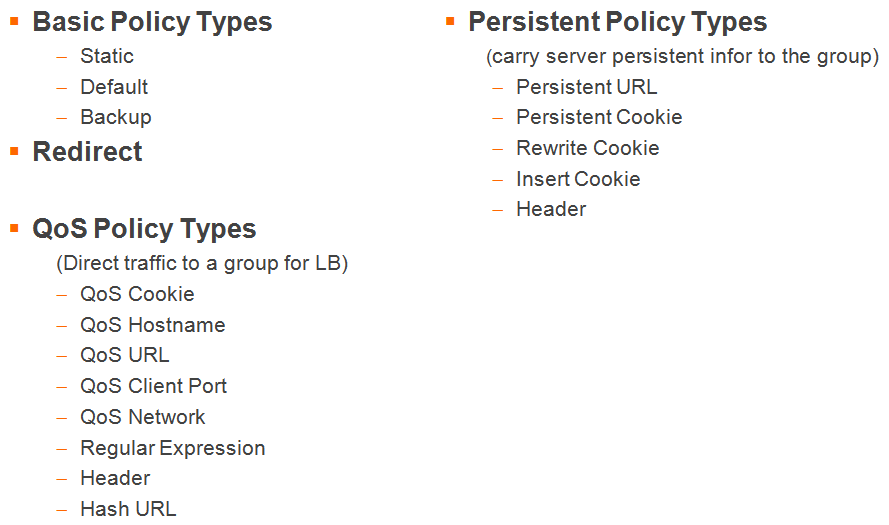Click the Redirect heading
Image resolution: width=889 pixels, height=525 pixels.
[87, 151]
